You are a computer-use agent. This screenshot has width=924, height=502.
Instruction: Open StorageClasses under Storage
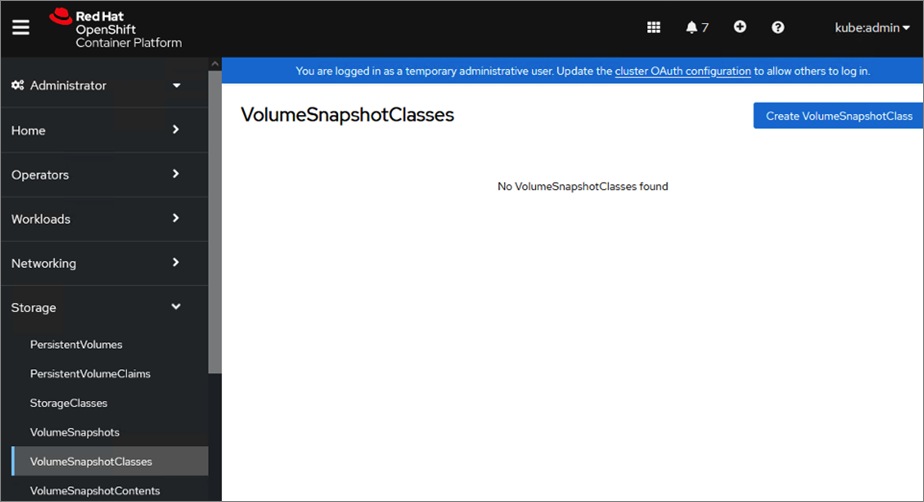pyautogui.click(x=68, y=403)
